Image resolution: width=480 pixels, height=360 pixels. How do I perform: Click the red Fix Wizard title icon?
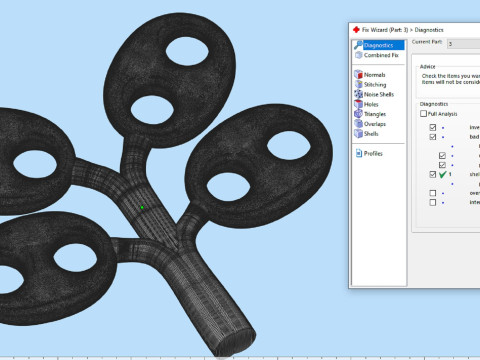click(x=356, y=30)
